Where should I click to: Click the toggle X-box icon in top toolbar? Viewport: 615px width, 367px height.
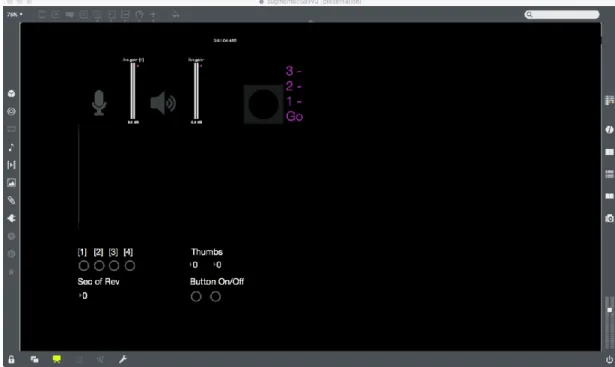[x=84, y=15]
